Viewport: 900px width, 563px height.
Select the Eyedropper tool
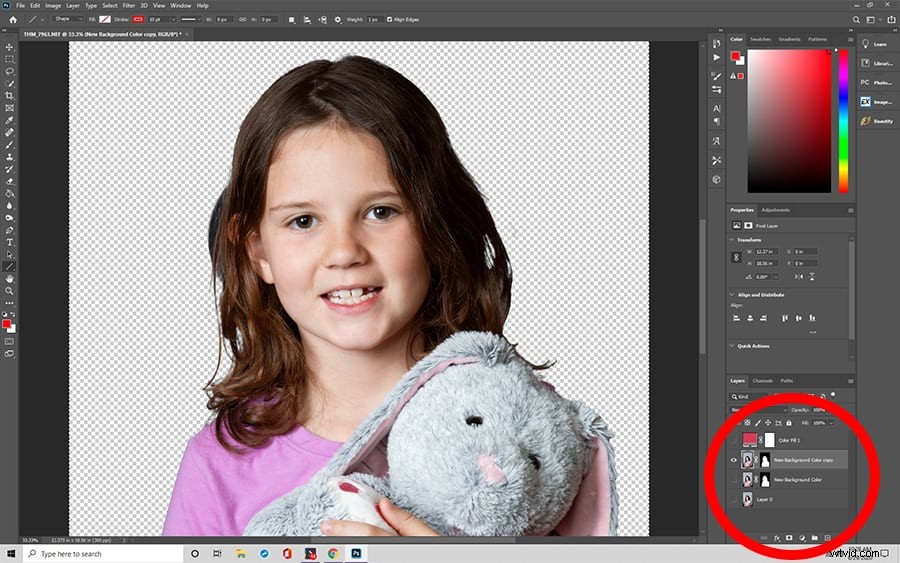[9, 120]
